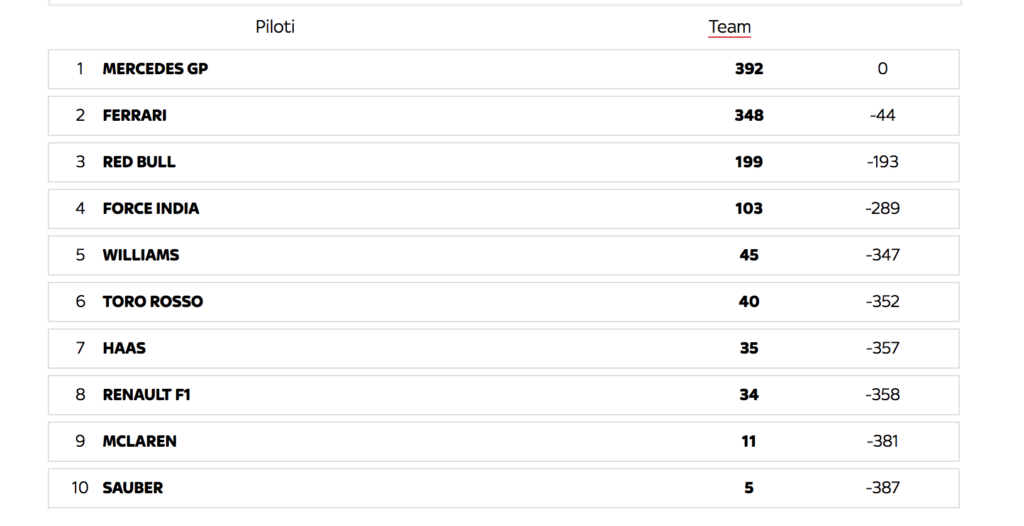Open the Sauber team entry

[x=504, y=487]
